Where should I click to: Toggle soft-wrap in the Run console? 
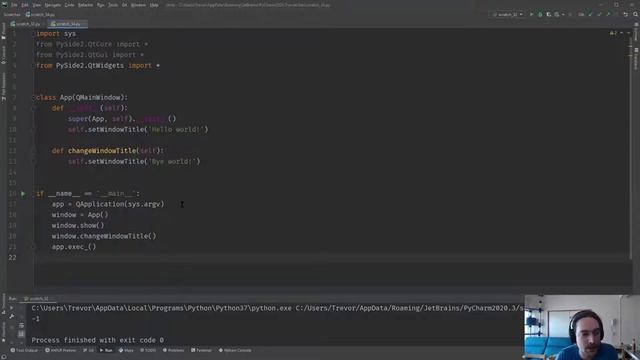pyautogui.click(x=21, y=325)
